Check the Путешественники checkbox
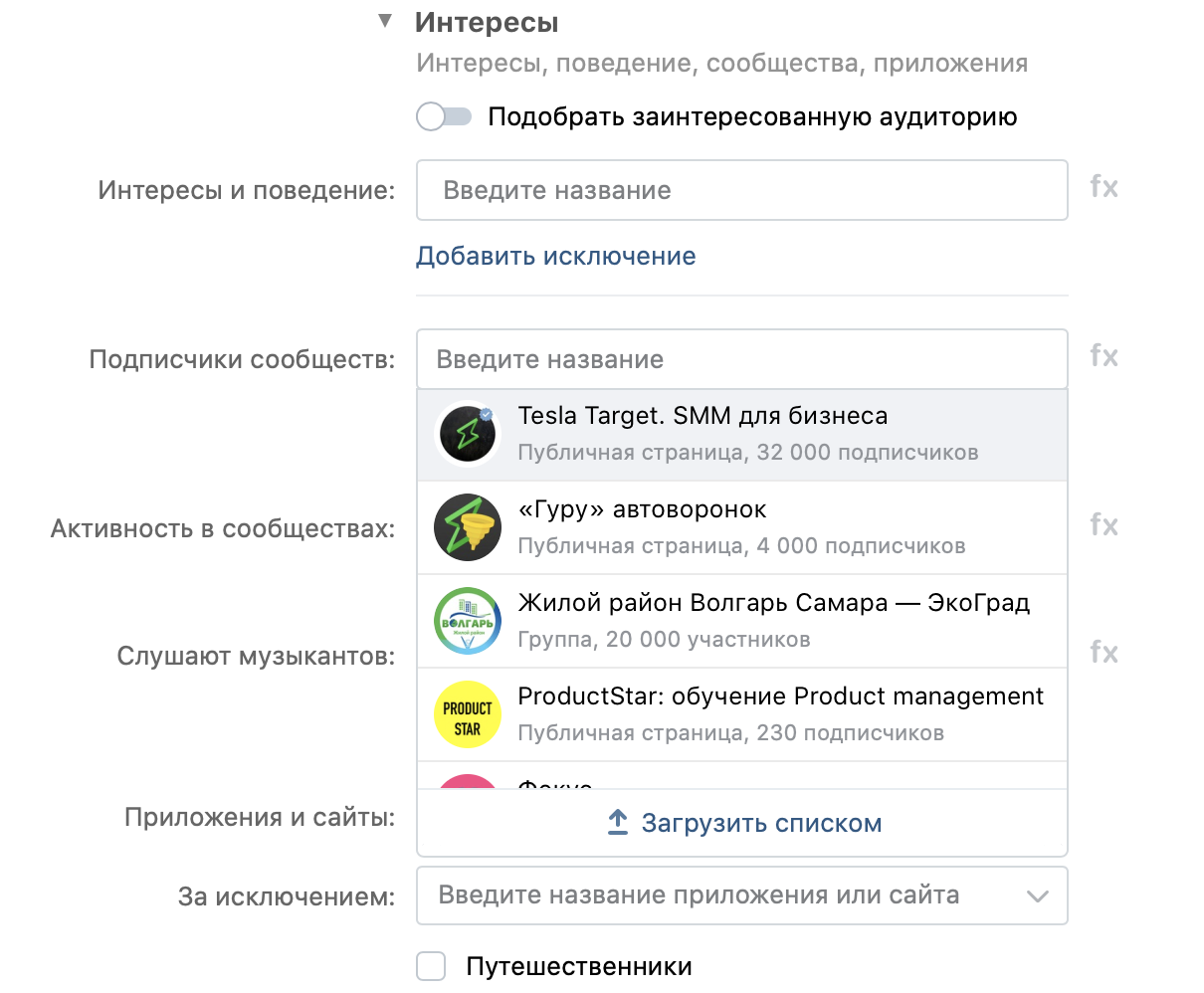This screenshot has height=993, width=1204. point(431,966)
